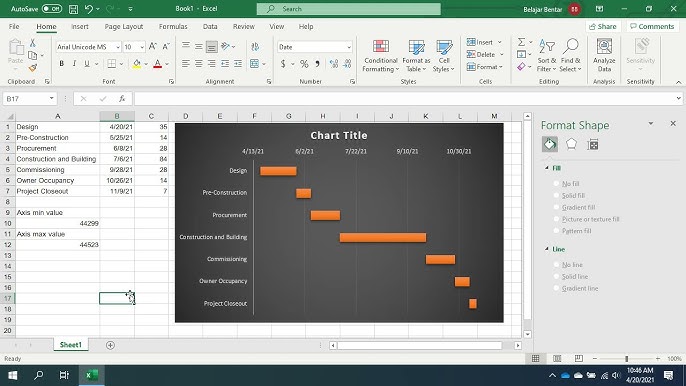
Task: Select Solid fill radio option
Action: click(x=556, y=196)
